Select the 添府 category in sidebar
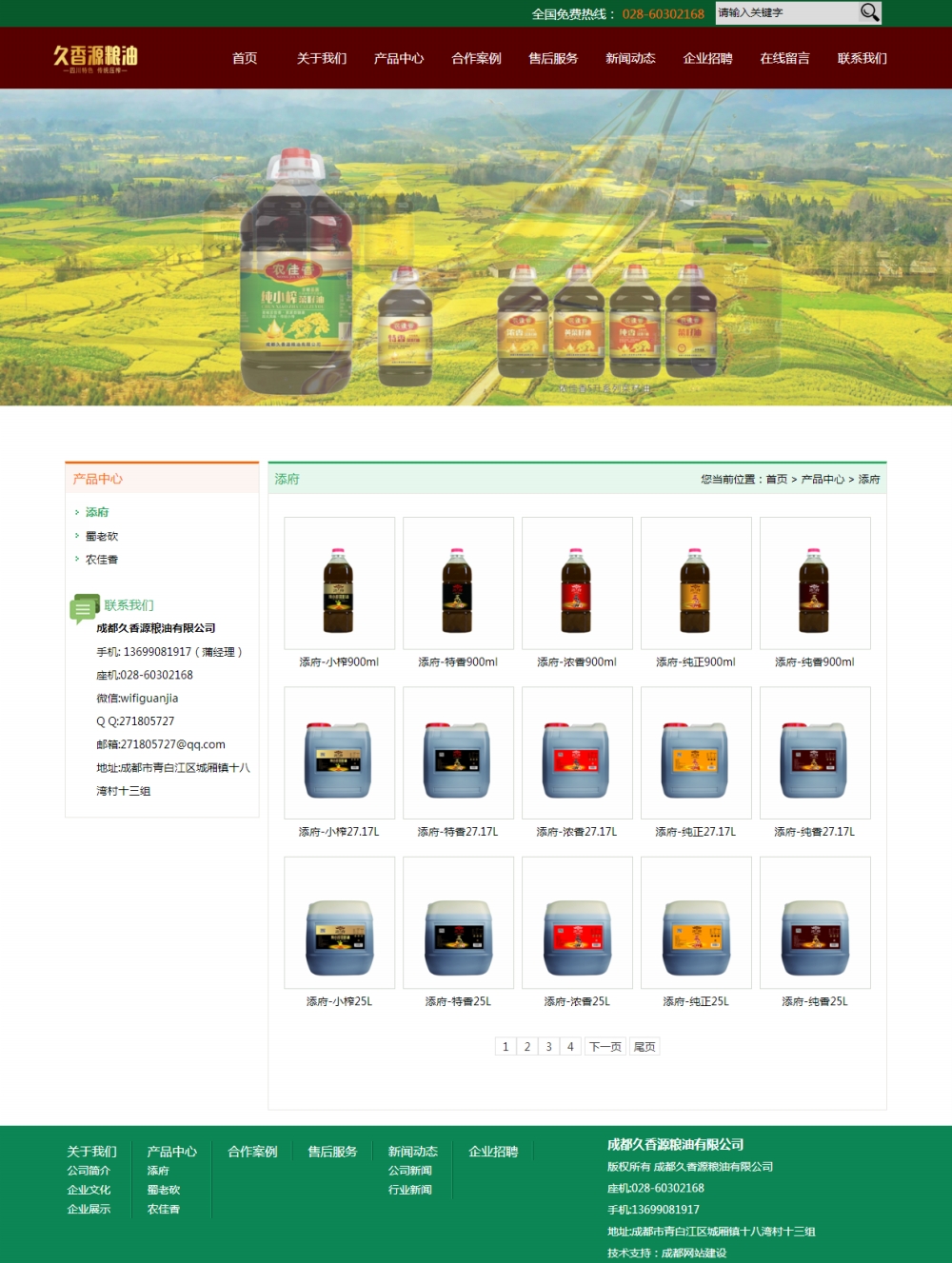Screen dimensions: 952x1263 [x=97, y=512]
